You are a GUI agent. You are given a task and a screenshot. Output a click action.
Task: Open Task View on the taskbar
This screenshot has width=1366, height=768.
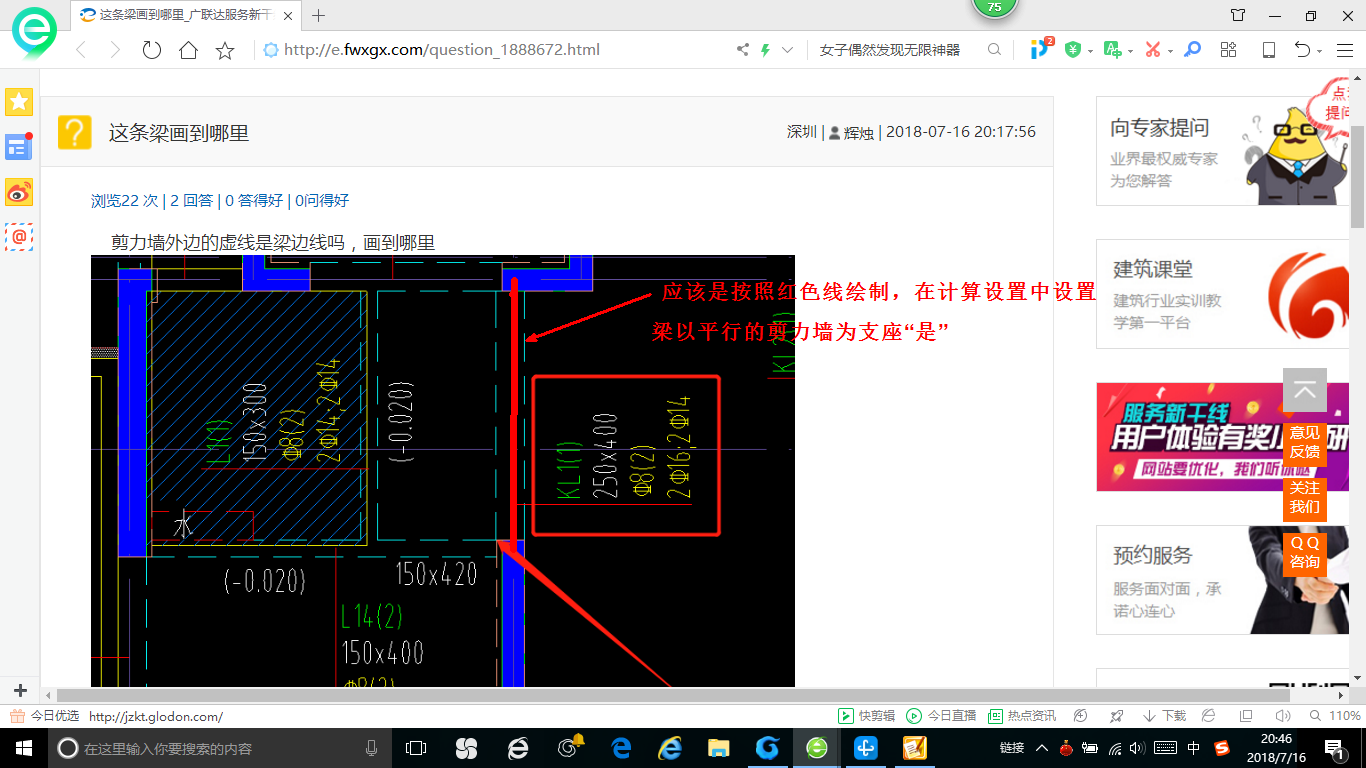click(x=416, y=748)
